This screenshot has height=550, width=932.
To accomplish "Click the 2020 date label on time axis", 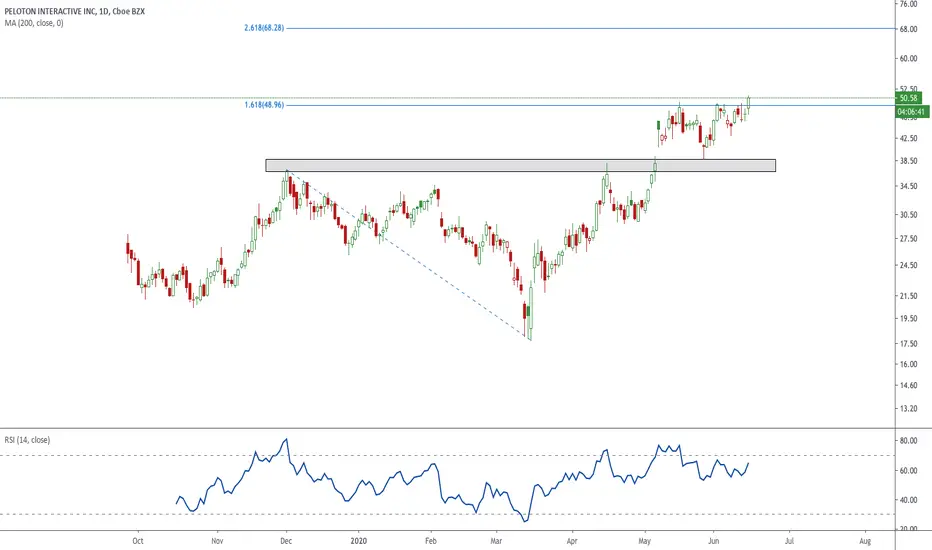I will (358, 540).
